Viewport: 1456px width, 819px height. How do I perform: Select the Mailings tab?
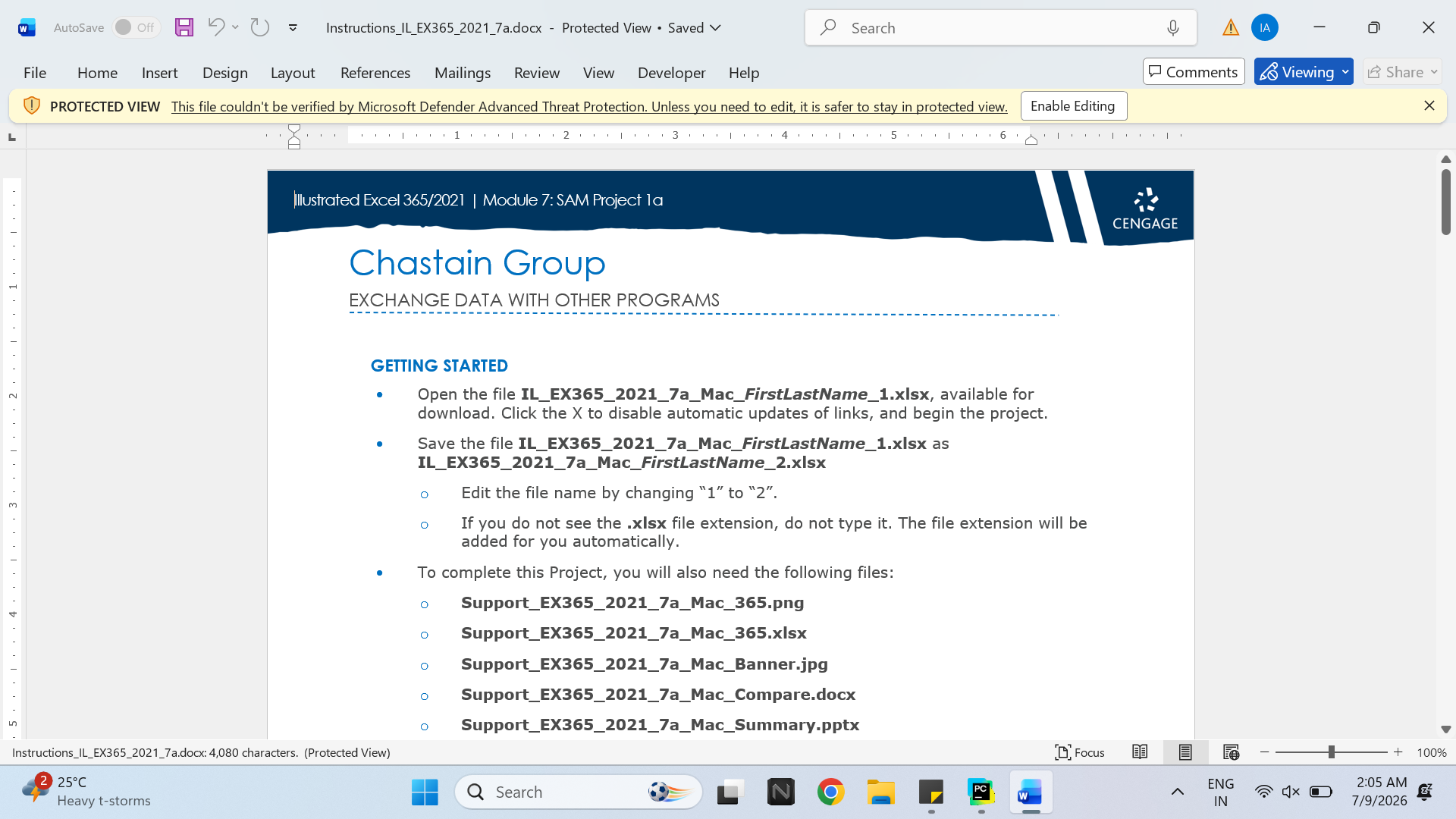tap(463, 73)
